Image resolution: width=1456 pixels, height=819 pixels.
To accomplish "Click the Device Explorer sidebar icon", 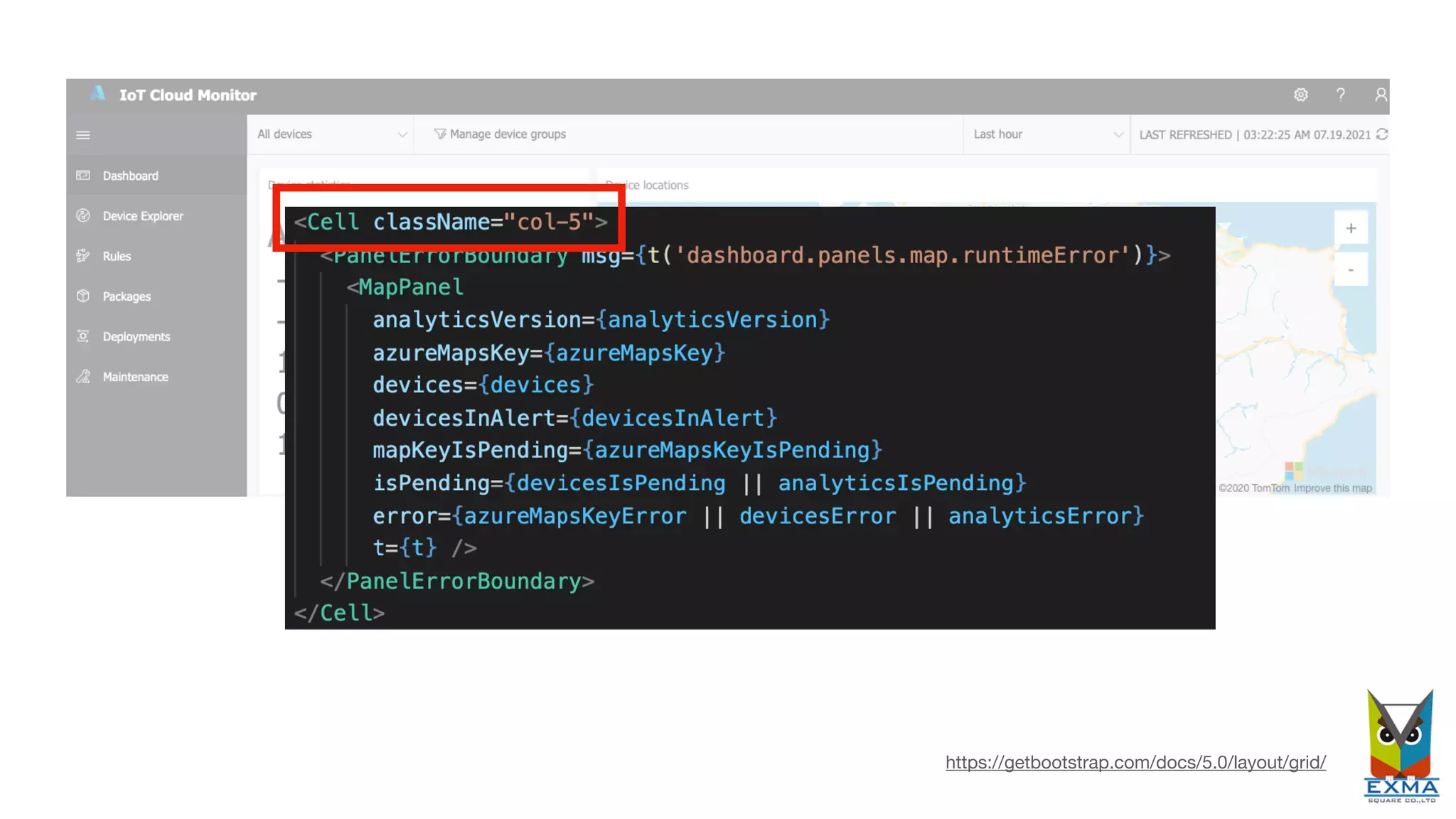I will coord(83,215).
